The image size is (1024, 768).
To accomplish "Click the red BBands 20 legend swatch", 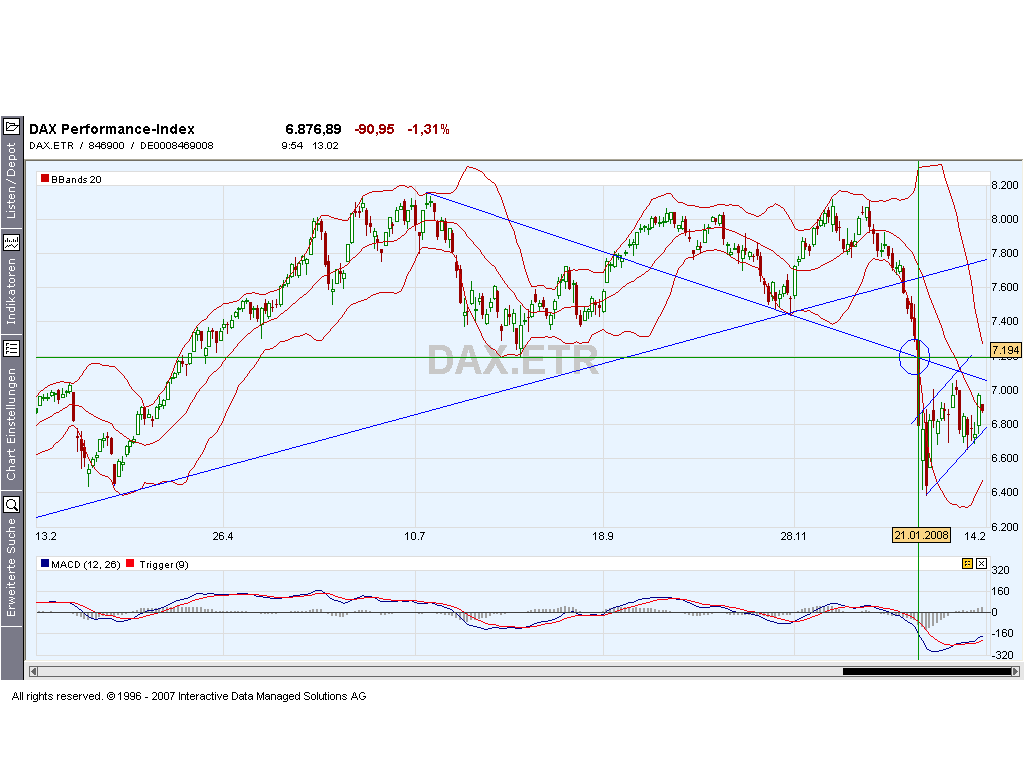I will click(x=44, y=178).
